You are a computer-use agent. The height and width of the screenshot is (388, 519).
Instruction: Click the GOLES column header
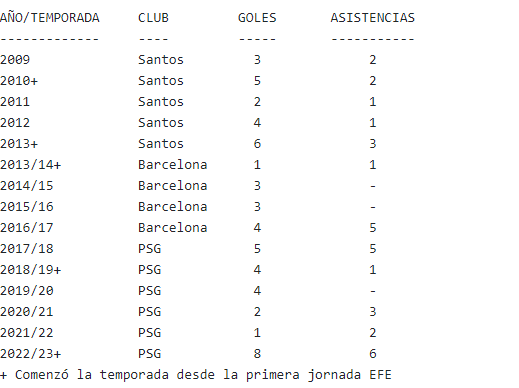(x=257, y=18)
